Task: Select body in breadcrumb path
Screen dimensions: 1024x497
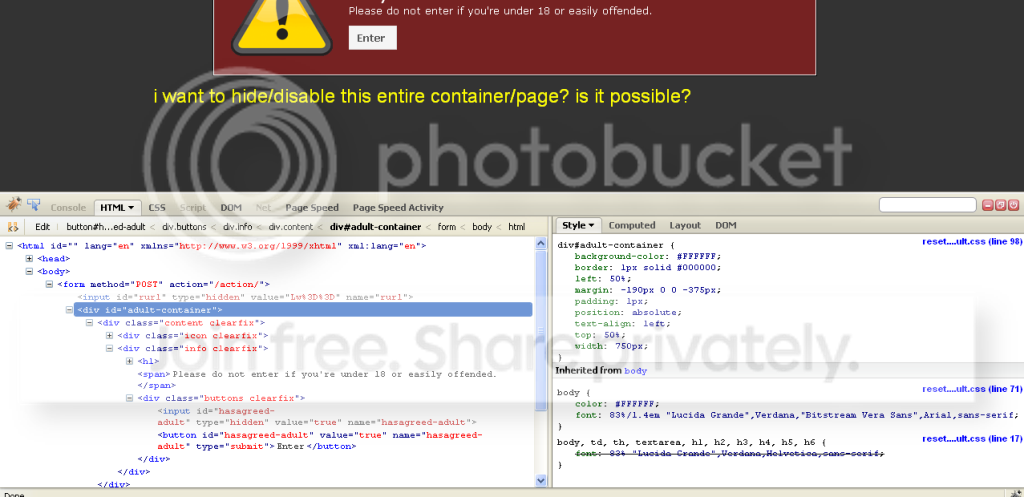Action: (x=482, y=227)
